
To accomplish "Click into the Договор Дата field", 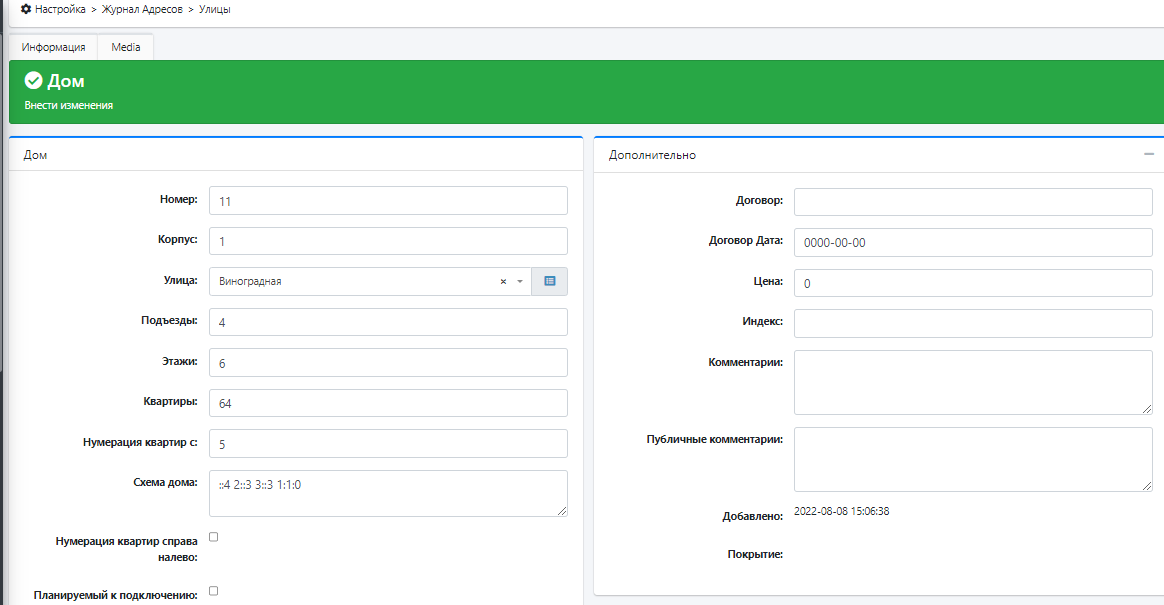I will pos(973,242).
